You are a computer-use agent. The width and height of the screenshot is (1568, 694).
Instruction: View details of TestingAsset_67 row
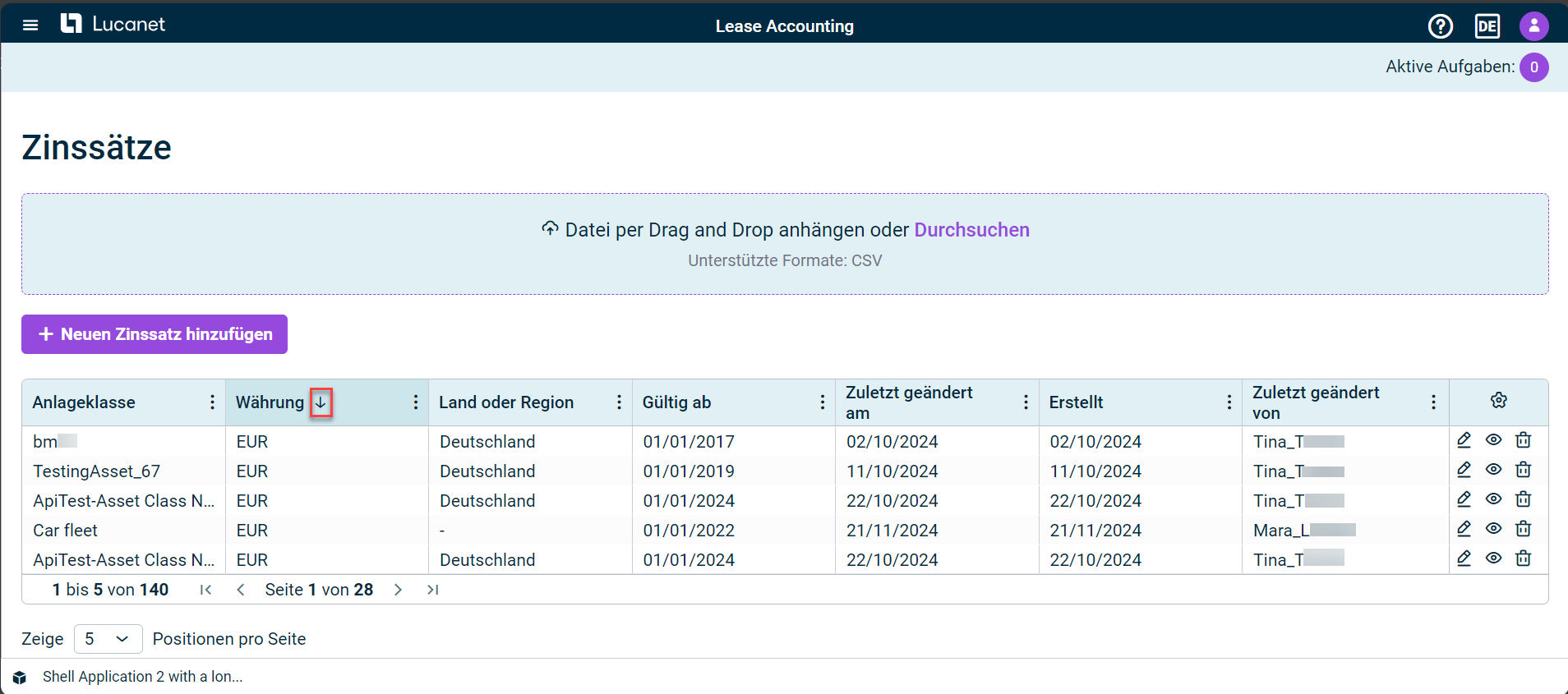point(1494,470)
